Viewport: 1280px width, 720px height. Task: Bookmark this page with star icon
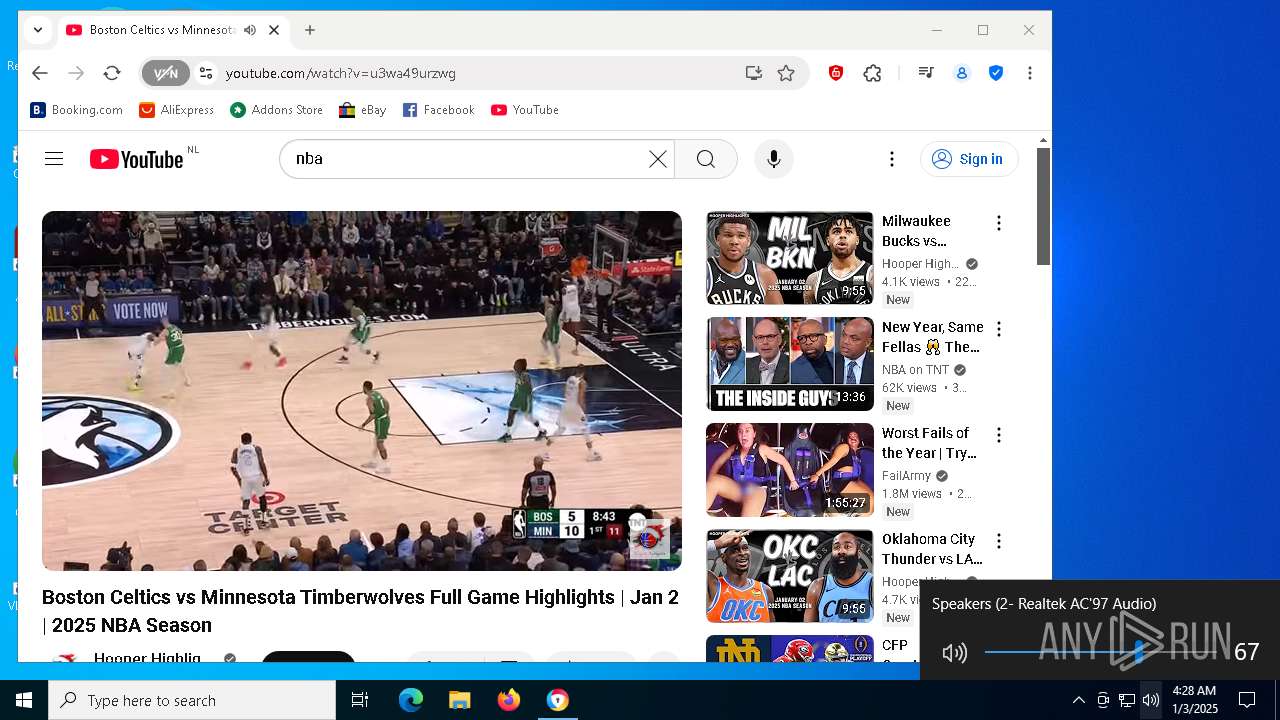point(786,73)
